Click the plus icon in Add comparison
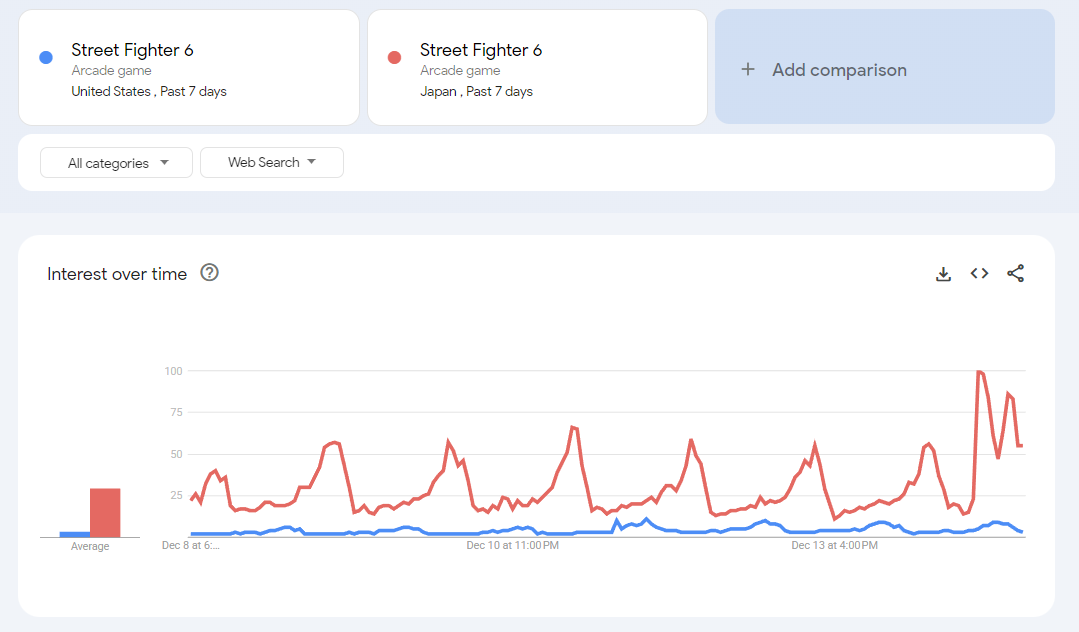1079x632 pixels. (748, 69)
